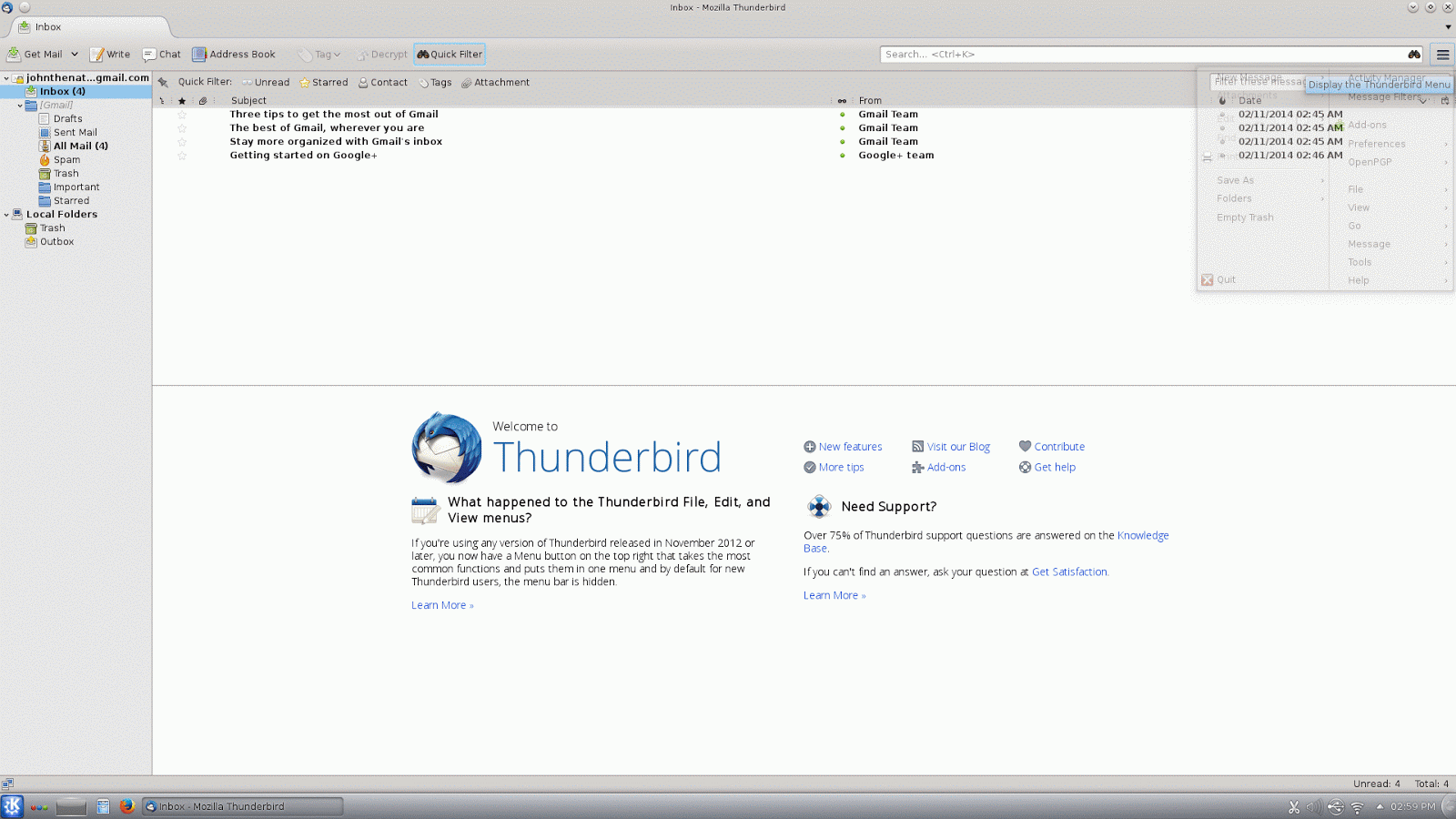Sort by the read-status column header

tap(842, 101)
